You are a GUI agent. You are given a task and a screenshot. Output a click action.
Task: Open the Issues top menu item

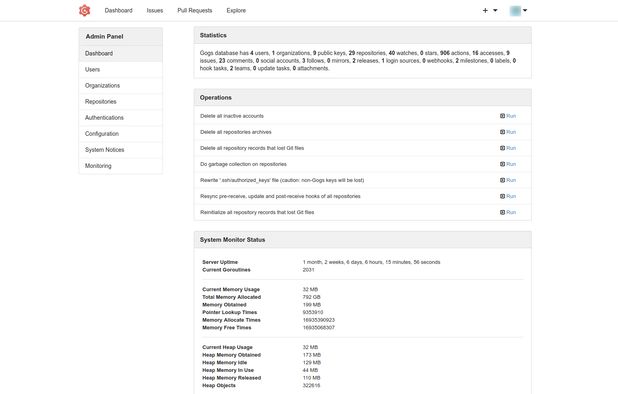(x=154, y=11)
